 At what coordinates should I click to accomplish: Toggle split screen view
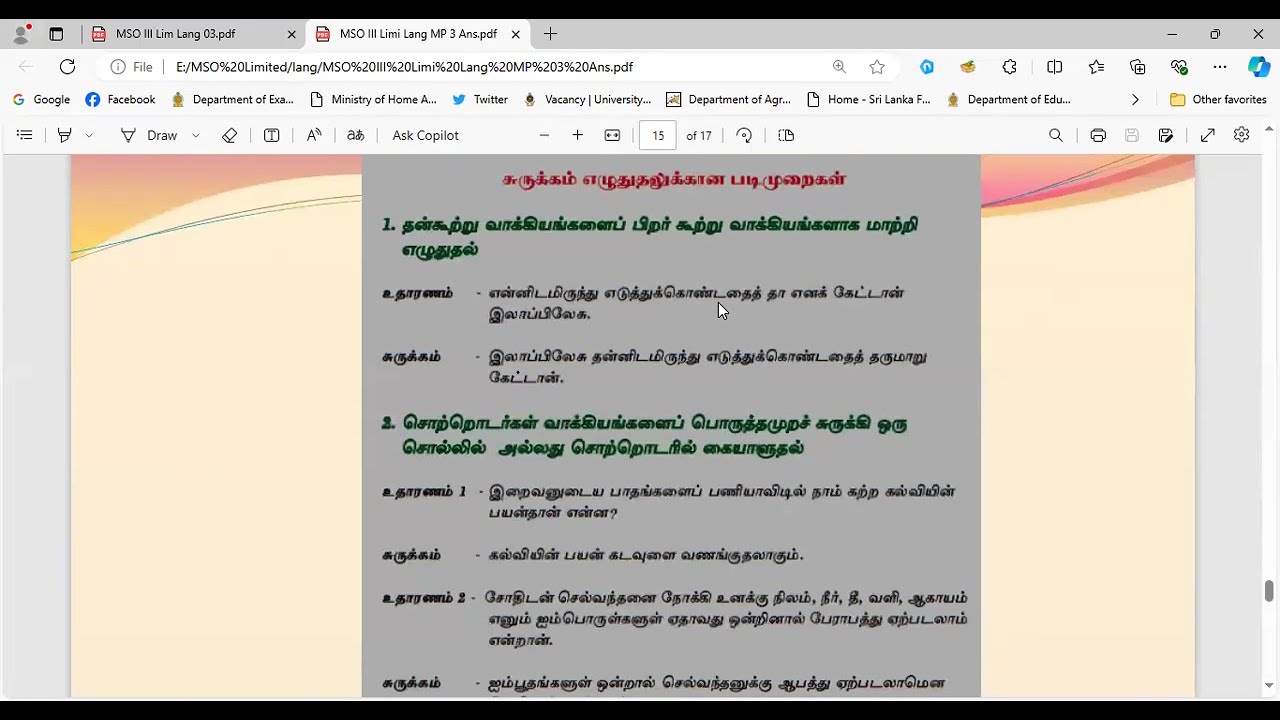pyautogui.click(x=1054, y=67)
